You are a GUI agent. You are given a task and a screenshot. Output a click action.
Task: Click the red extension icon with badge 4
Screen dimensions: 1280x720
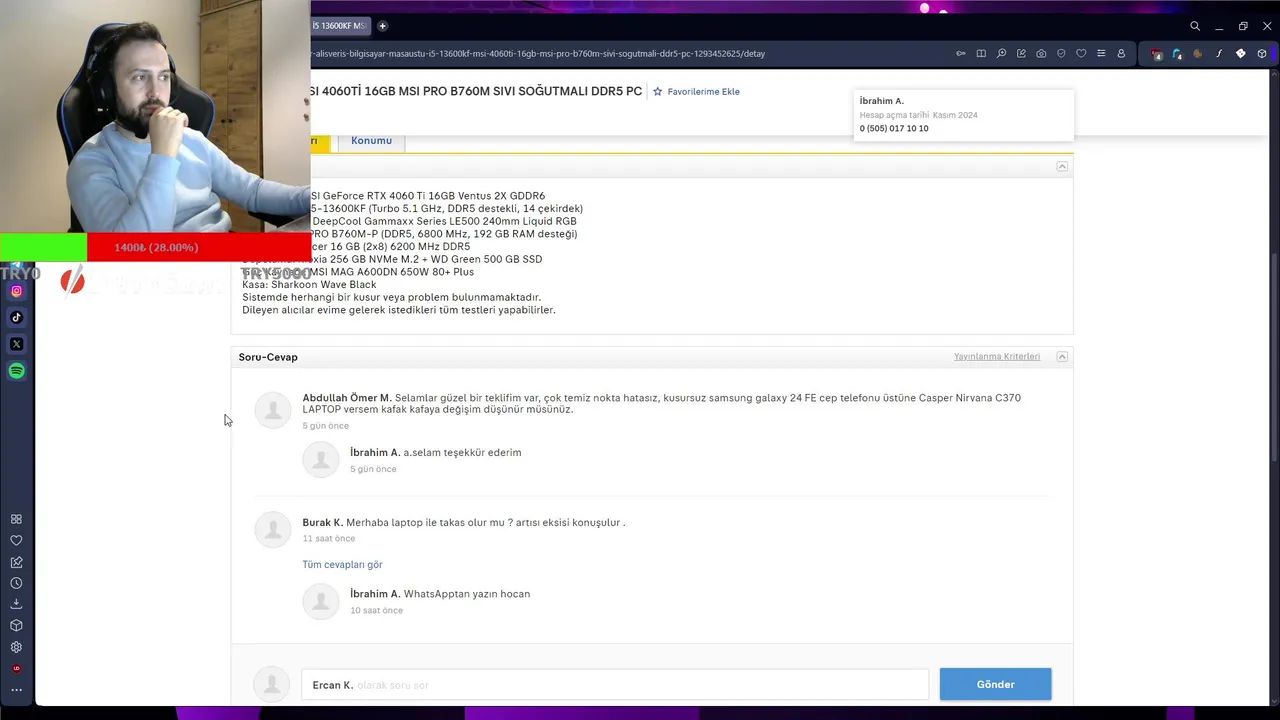(1157, 54)
